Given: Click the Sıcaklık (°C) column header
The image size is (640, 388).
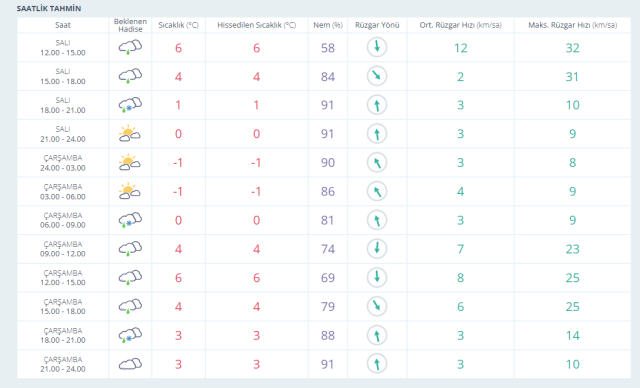Looking at the screenshot, I should (x=178, y=25).
